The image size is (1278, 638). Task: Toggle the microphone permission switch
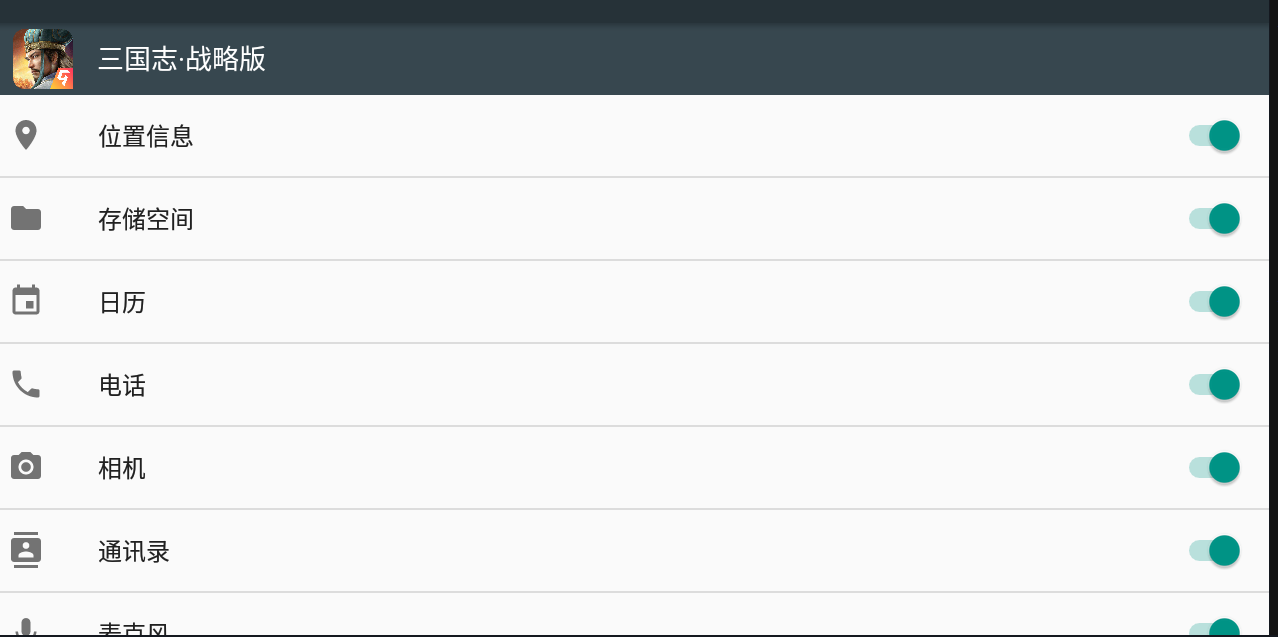click(1214, 628)
